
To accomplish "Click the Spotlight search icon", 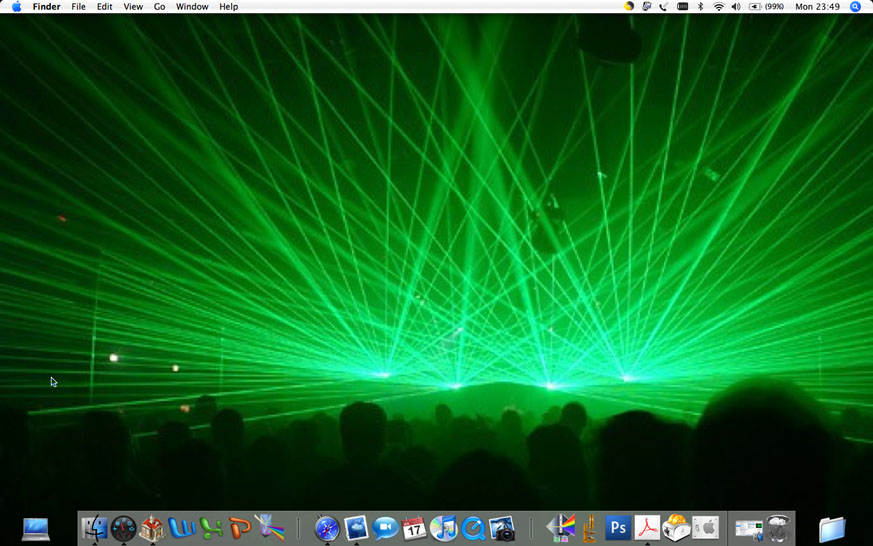I will (x=855, y=7).
